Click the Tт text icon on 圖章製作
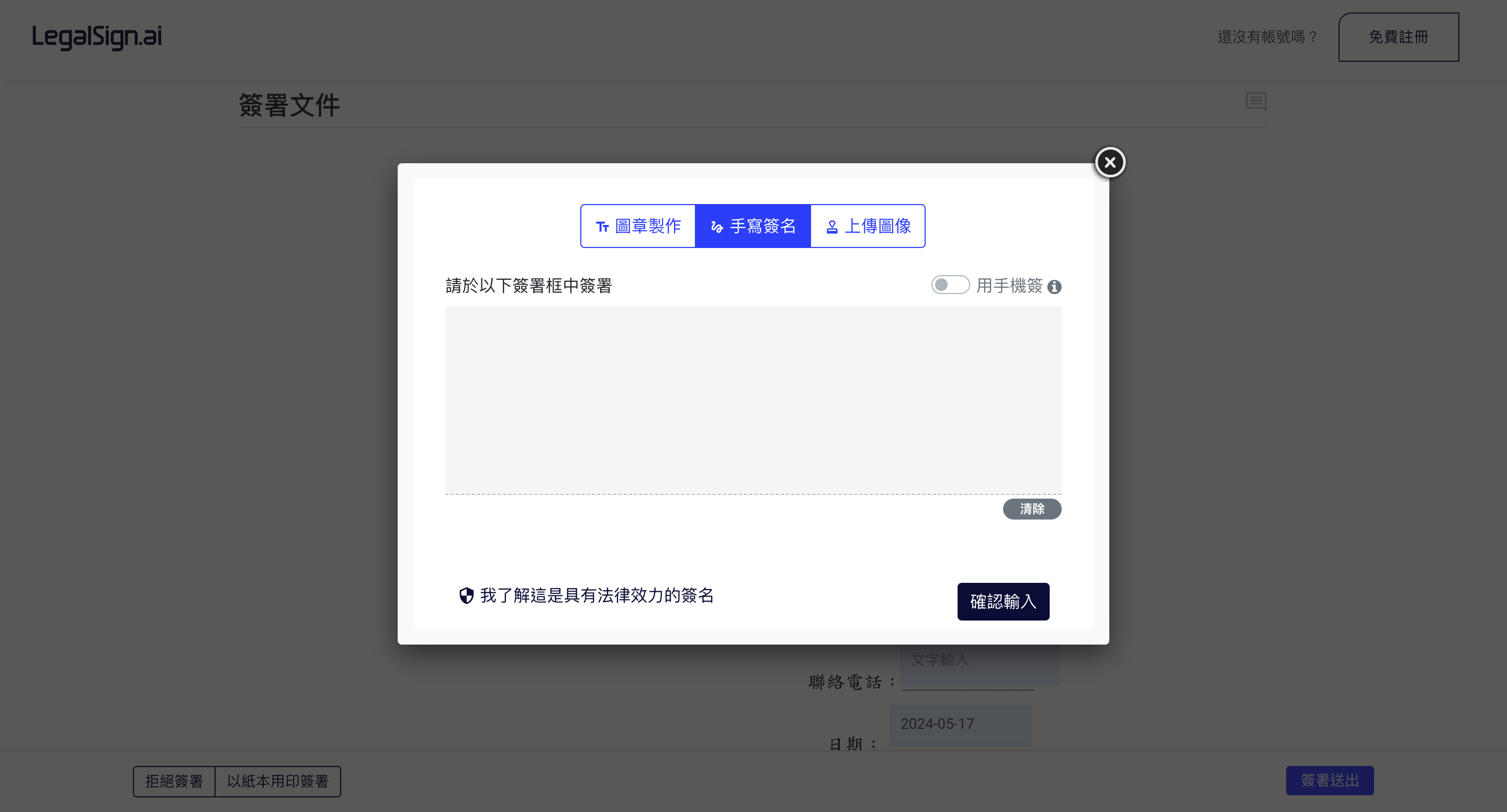This screenshot has height=812, width=1507. click(x=603, y=227)
